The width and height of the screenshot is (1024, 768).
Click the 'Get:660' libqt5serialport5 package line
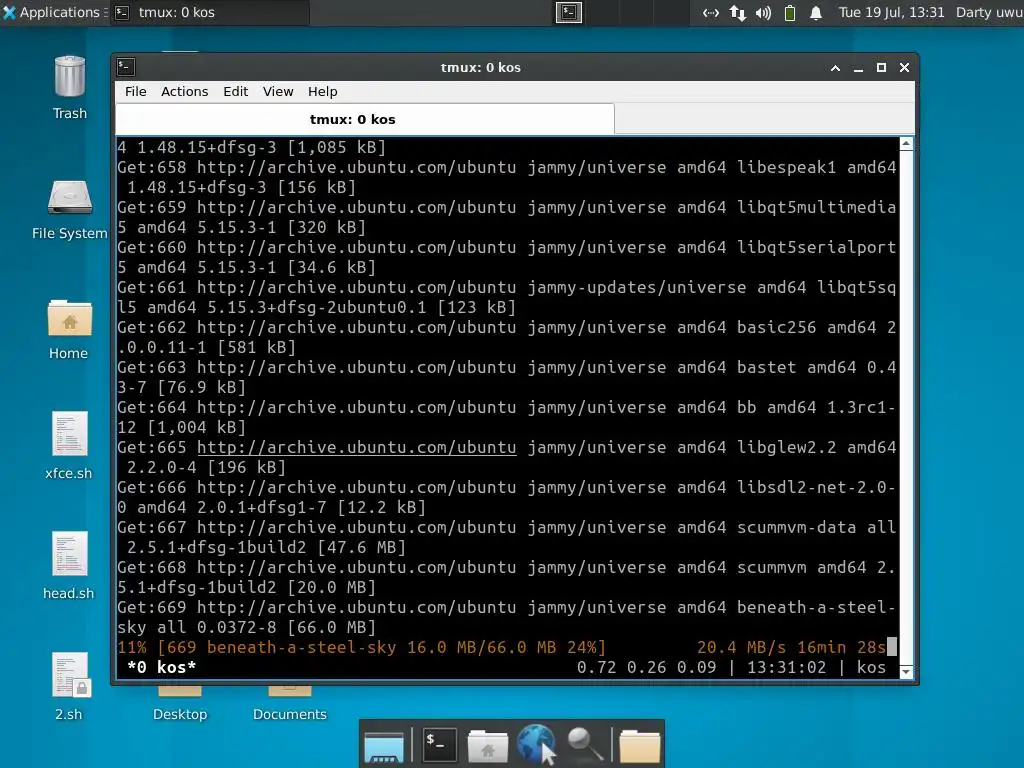(x=507, y=257)
